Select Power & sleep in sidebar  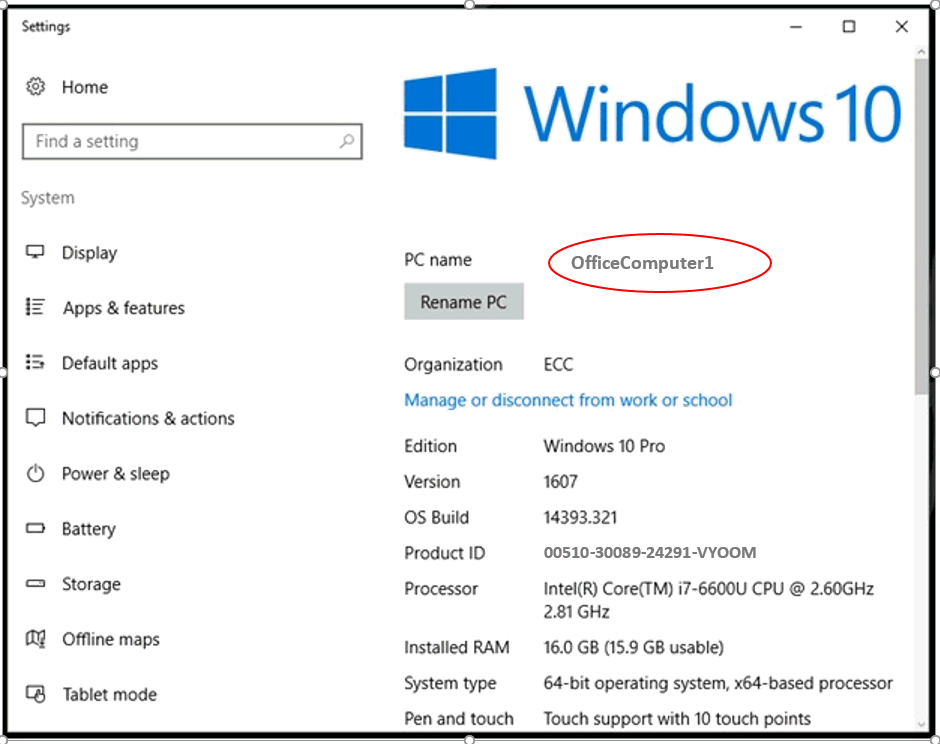(115, 473)
